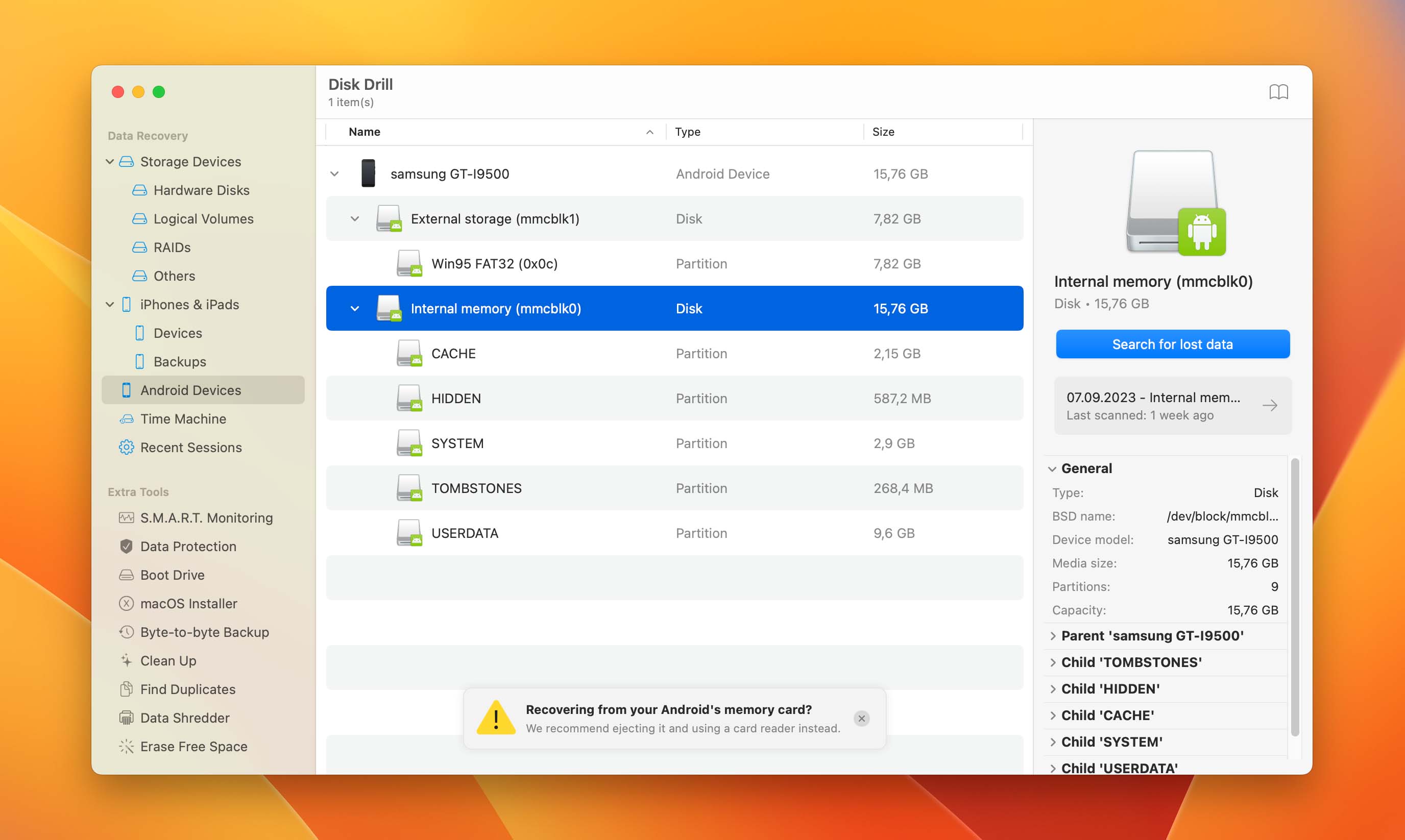Click the Others drive icon
1405x840 pixels.
coord(139,276)
